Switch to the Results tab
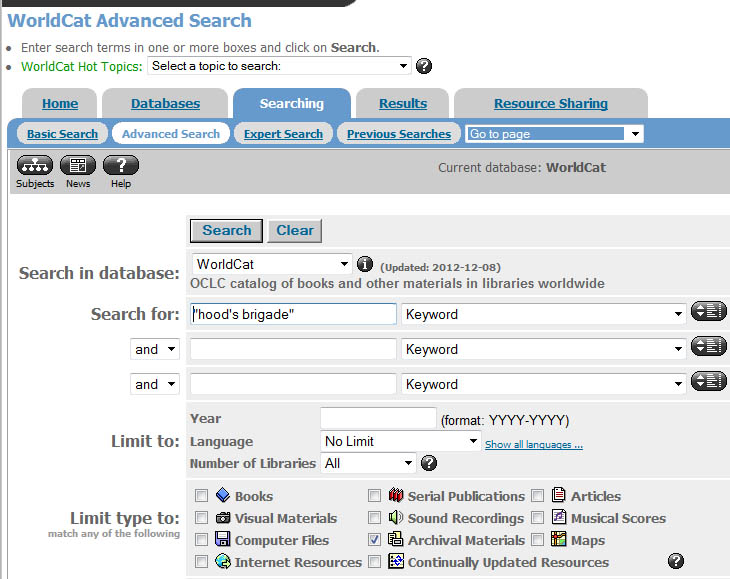Image resolution: width=730 pixels, height=579 pixels. click(x=403, y=103)
